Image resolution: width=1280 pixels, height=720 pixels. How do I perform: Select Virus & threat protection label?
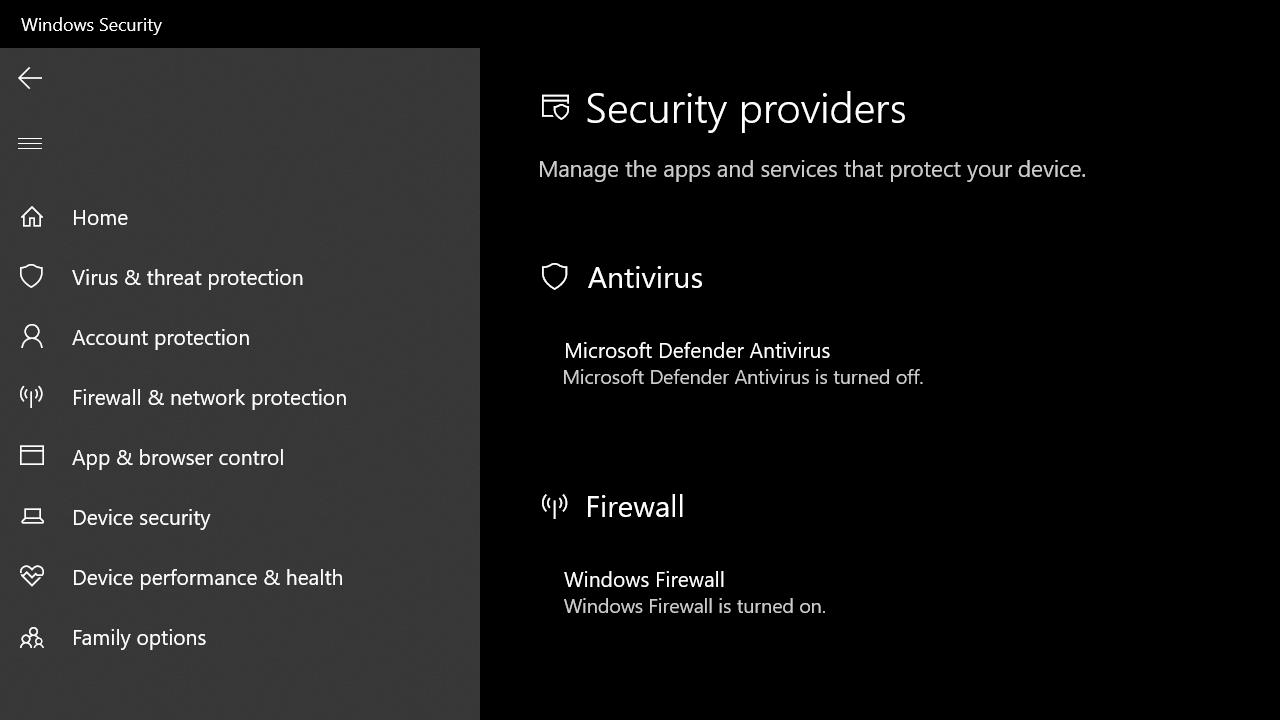(187, 277)
